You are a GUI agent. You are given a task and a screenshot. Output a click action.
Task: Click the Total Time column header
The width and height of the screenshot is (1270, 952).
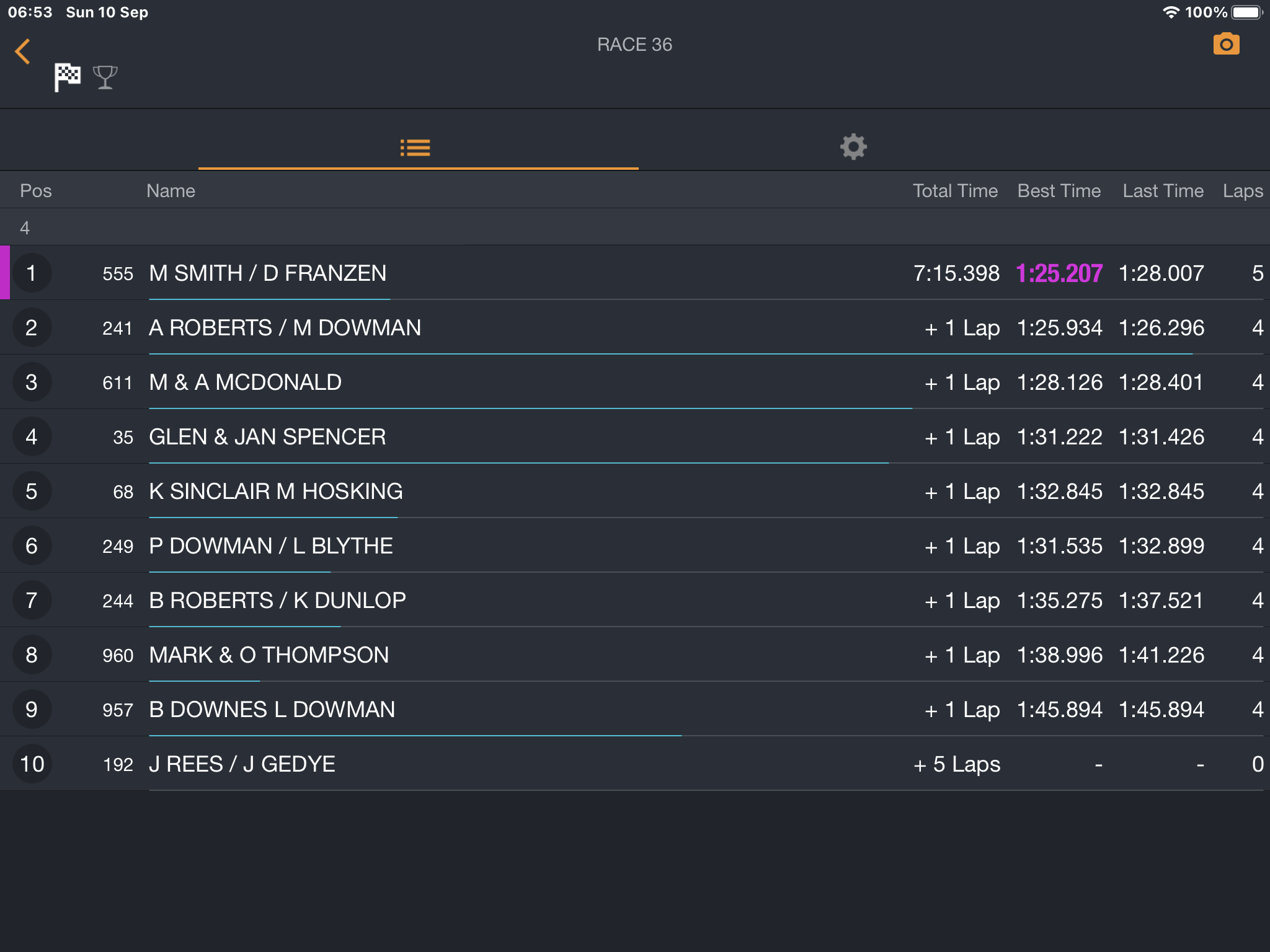click(x=955, y=191)
